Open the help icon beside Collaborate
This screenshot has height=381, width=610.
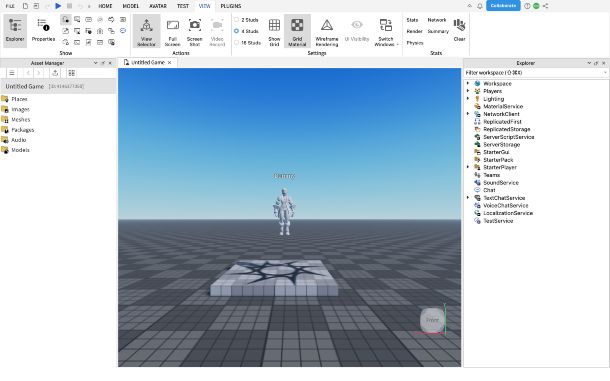(x=527, y=6)
